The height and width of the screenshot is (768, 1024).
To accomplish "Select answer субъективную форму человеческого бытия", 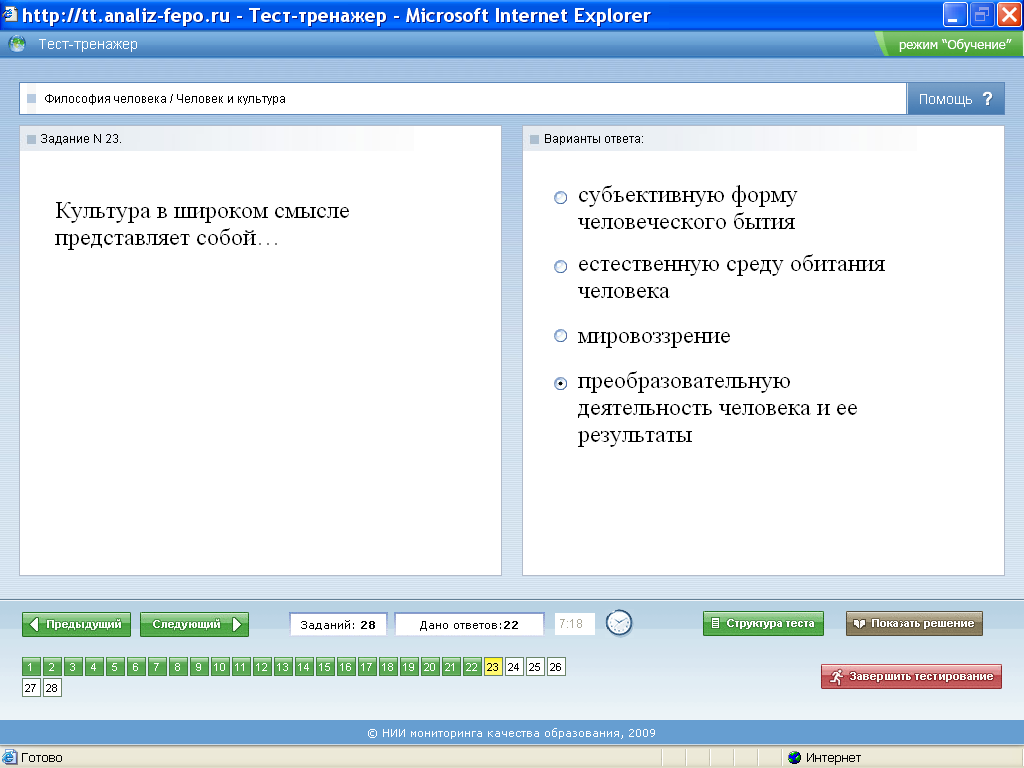I will tap(560, 197).
